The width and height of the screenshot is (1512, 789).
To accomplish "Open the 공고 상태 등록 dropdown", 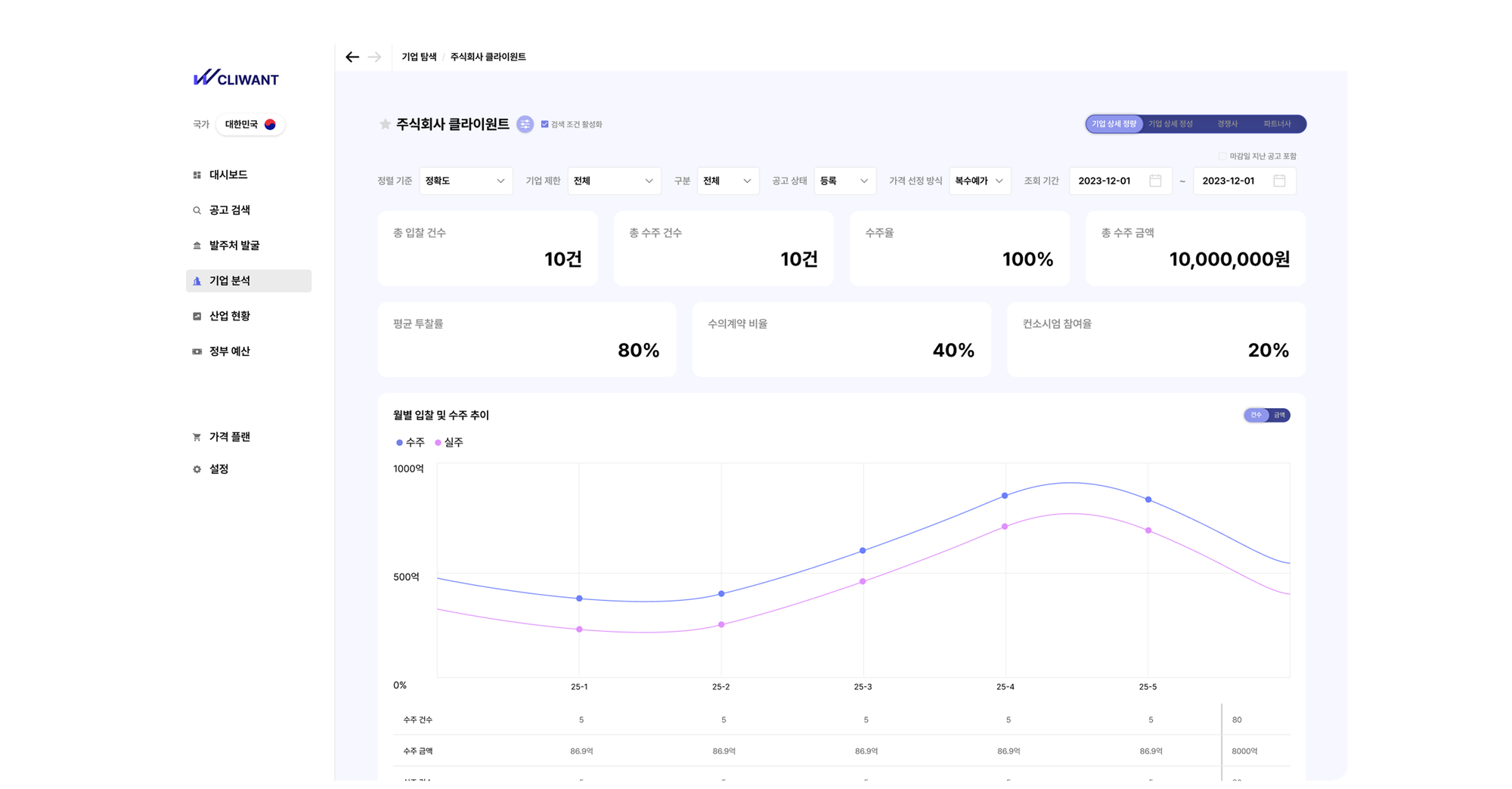I will coord(844,181).
